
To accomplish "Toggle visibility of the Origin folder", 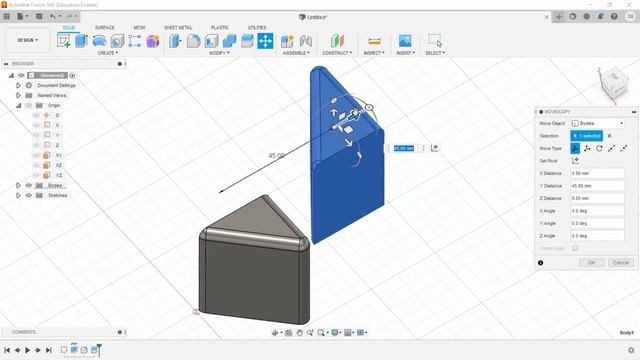I will point(29,105).
